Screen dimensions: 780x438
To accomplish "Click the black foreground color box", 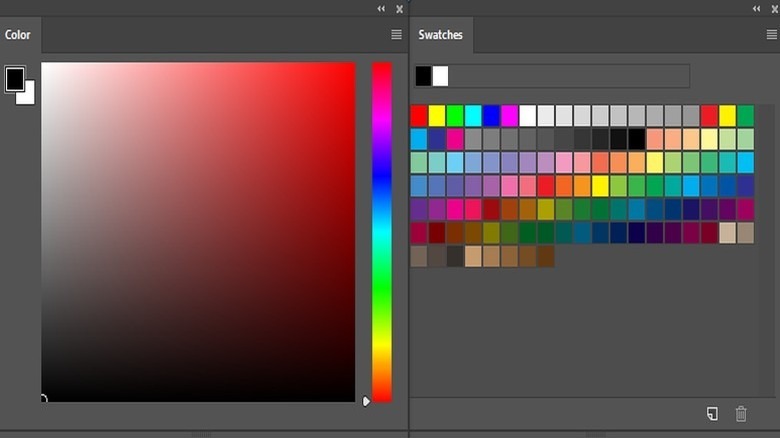I will [x=14, y=79].
